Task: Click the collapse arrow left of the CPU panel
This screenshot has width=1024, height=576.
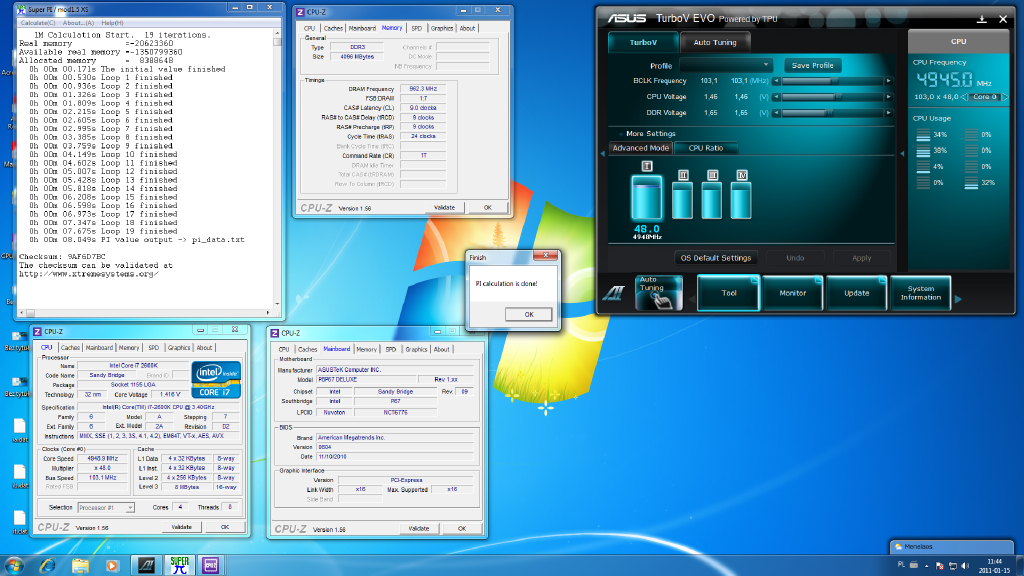Action: click(x=902, y=154)
